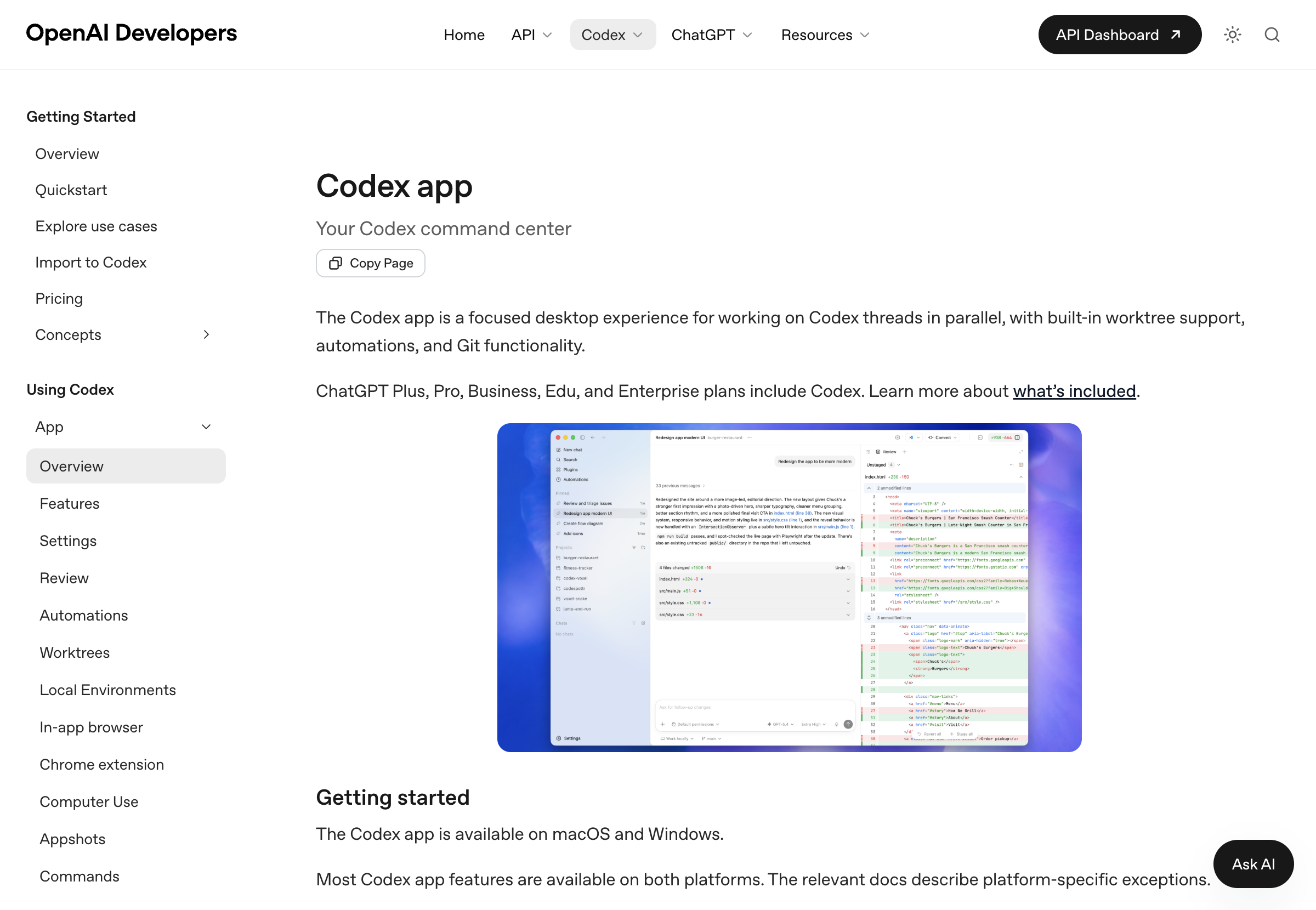Screen dimensions: 1316x910
Task: Click the copy icon in Copy Page
Action: coord(335,264)
